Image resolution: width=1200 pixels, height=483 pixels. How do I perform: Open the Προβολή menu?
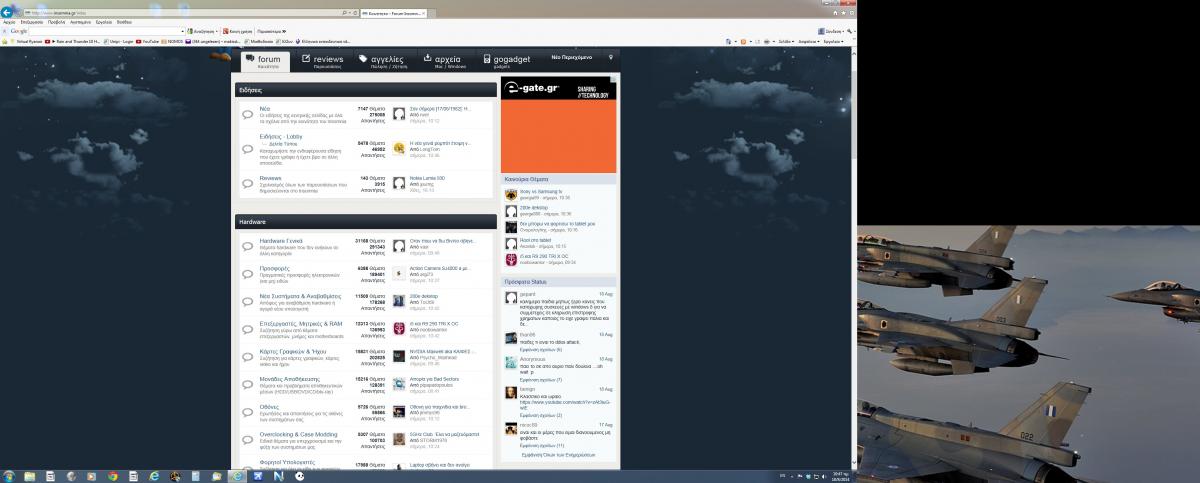(x=57, y=20)
